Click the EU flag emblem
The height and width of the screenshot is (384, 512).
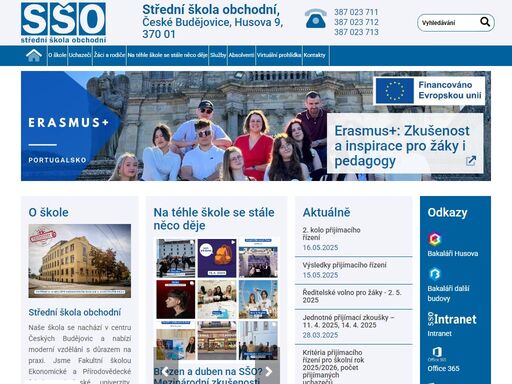click(x=395, y=91)
